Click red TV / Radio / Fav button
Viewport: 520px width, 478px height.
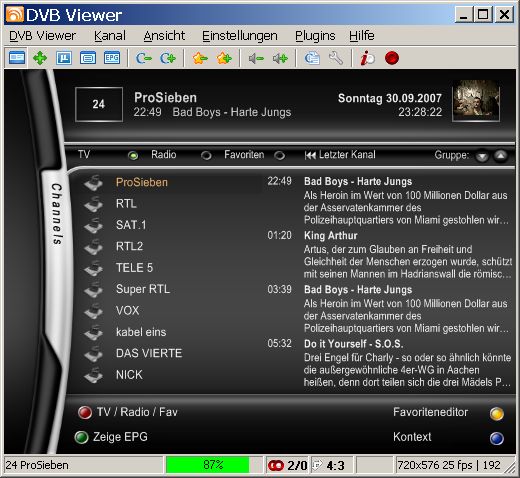coord(85,412)
